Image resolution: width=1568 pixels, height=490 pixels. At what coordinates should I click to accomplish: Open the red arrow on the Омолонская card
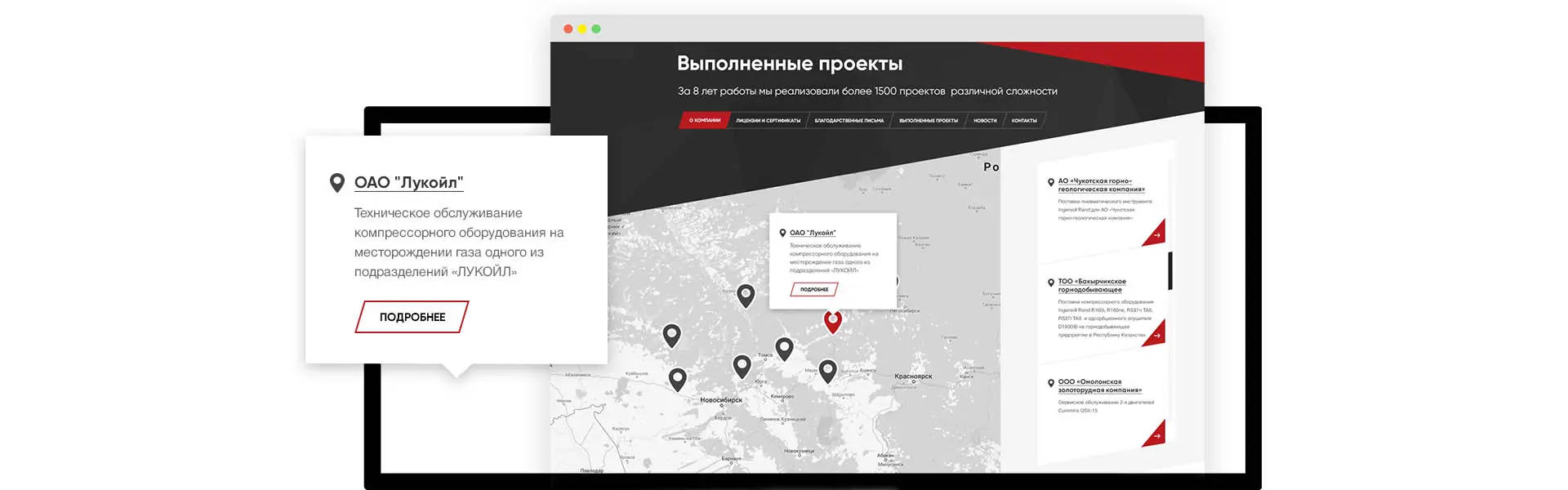click(1156, 435)
